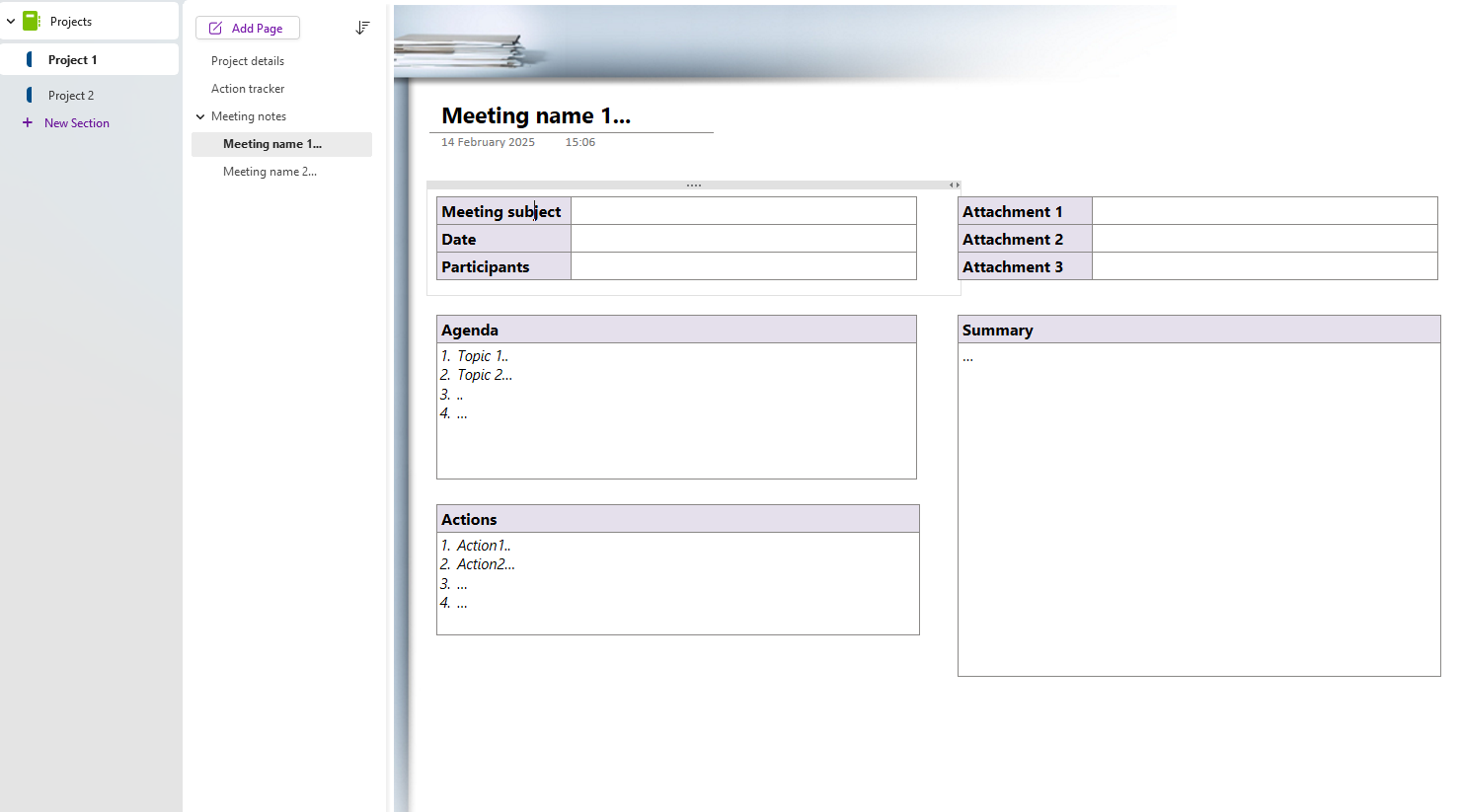Image resolution: width=1462 pixels, height=812 pixels.
Task: Select the Meeting name 2 page
Action: pyautogui.click(x=269, y=172)
